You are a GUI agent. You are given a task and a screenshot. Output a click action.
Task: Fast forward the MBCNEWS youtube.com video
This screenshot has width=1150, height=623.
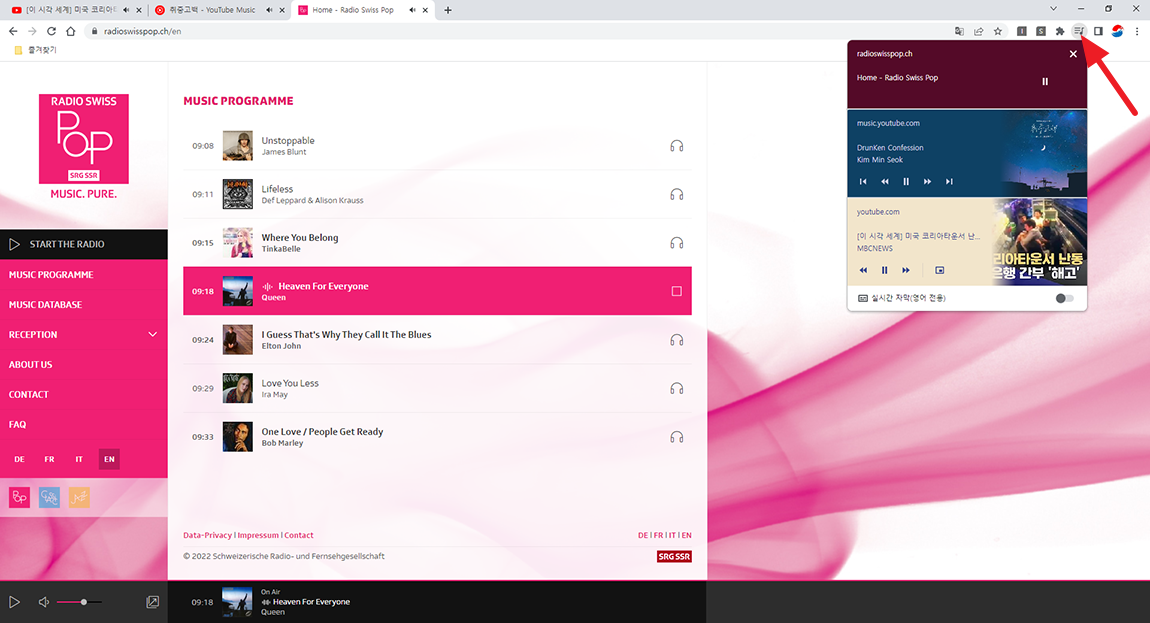click(x=906, y=270)
